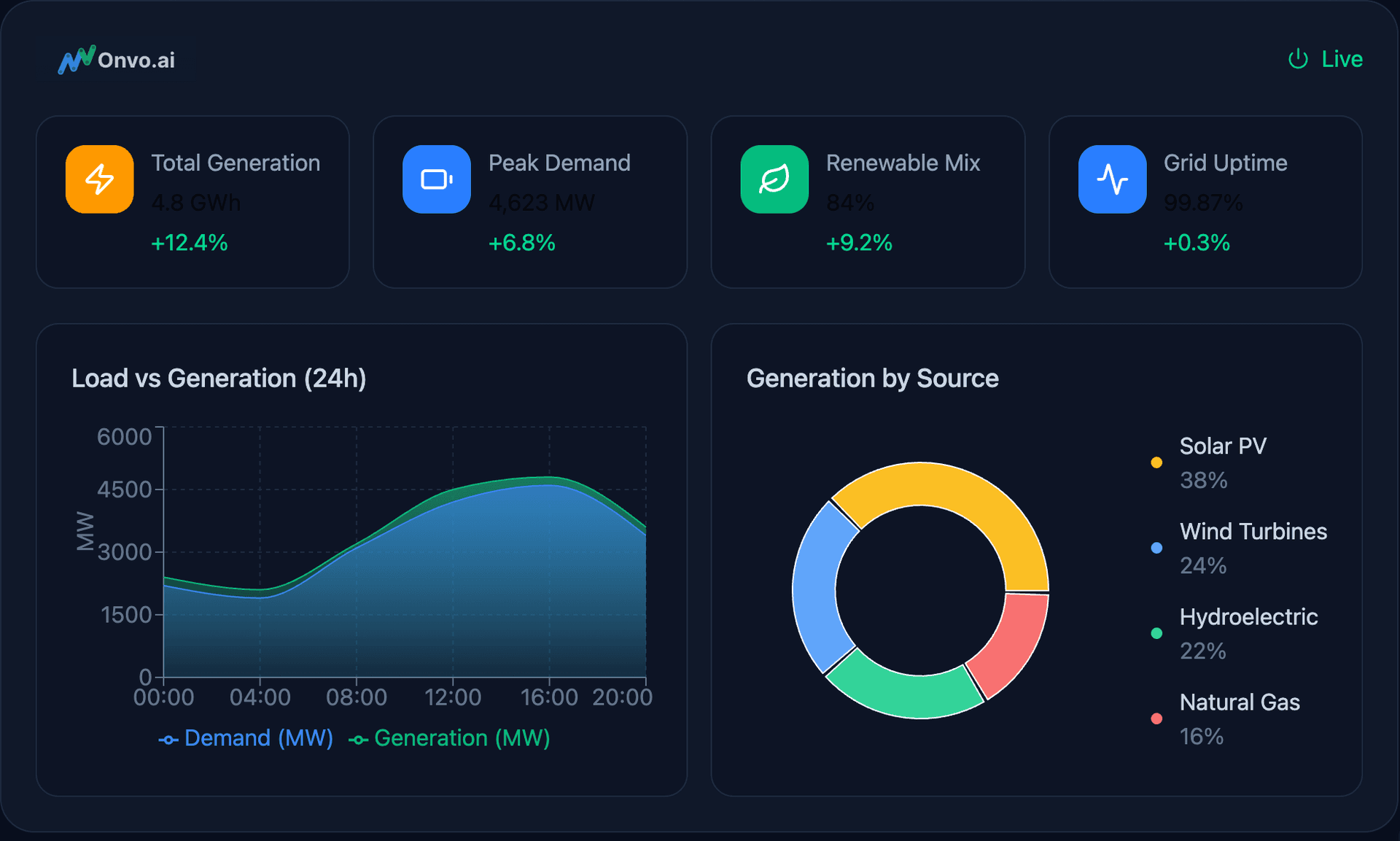The image size is (1400, 841).
Task: Click the blue battery Peak Demand icon
Action: point(437,179)
